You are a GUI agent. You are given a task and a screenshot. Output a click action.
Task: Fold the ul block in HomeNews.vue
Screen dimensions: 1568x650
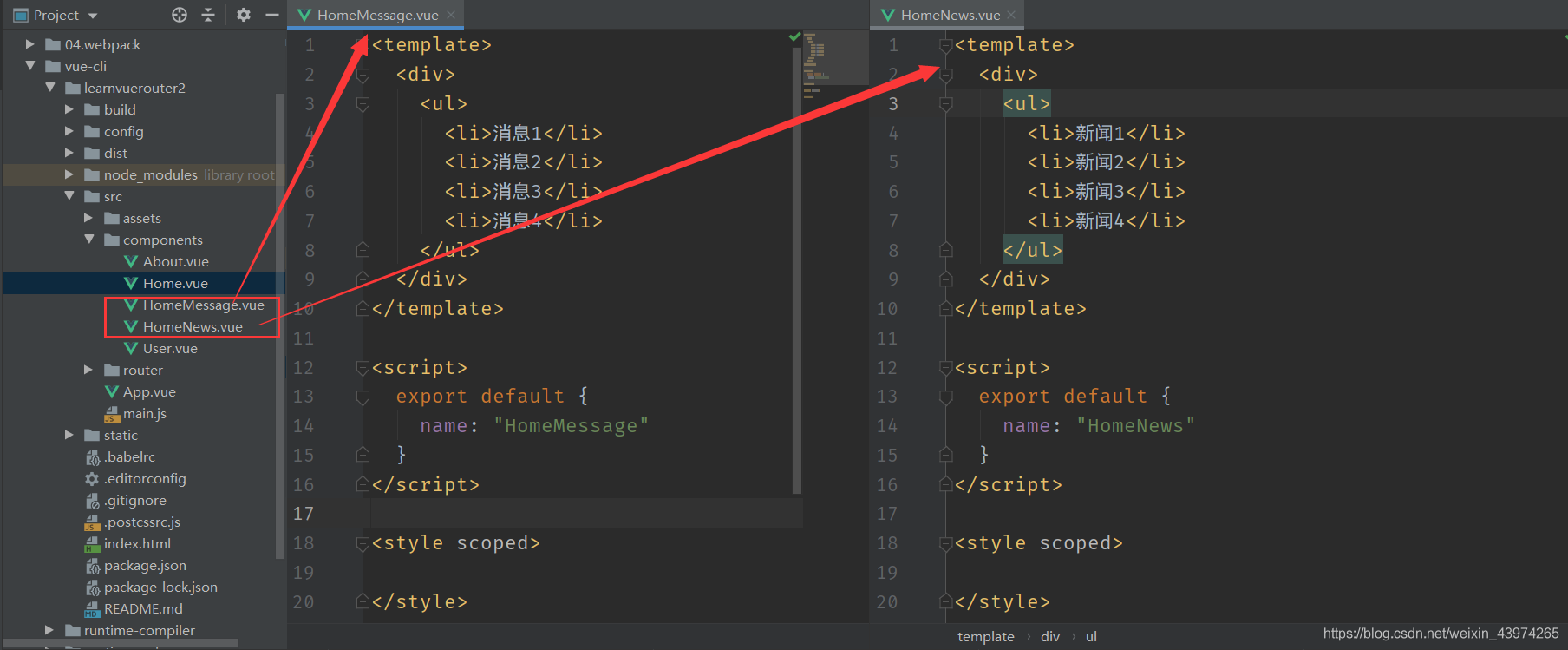click(x=946, y=104)
